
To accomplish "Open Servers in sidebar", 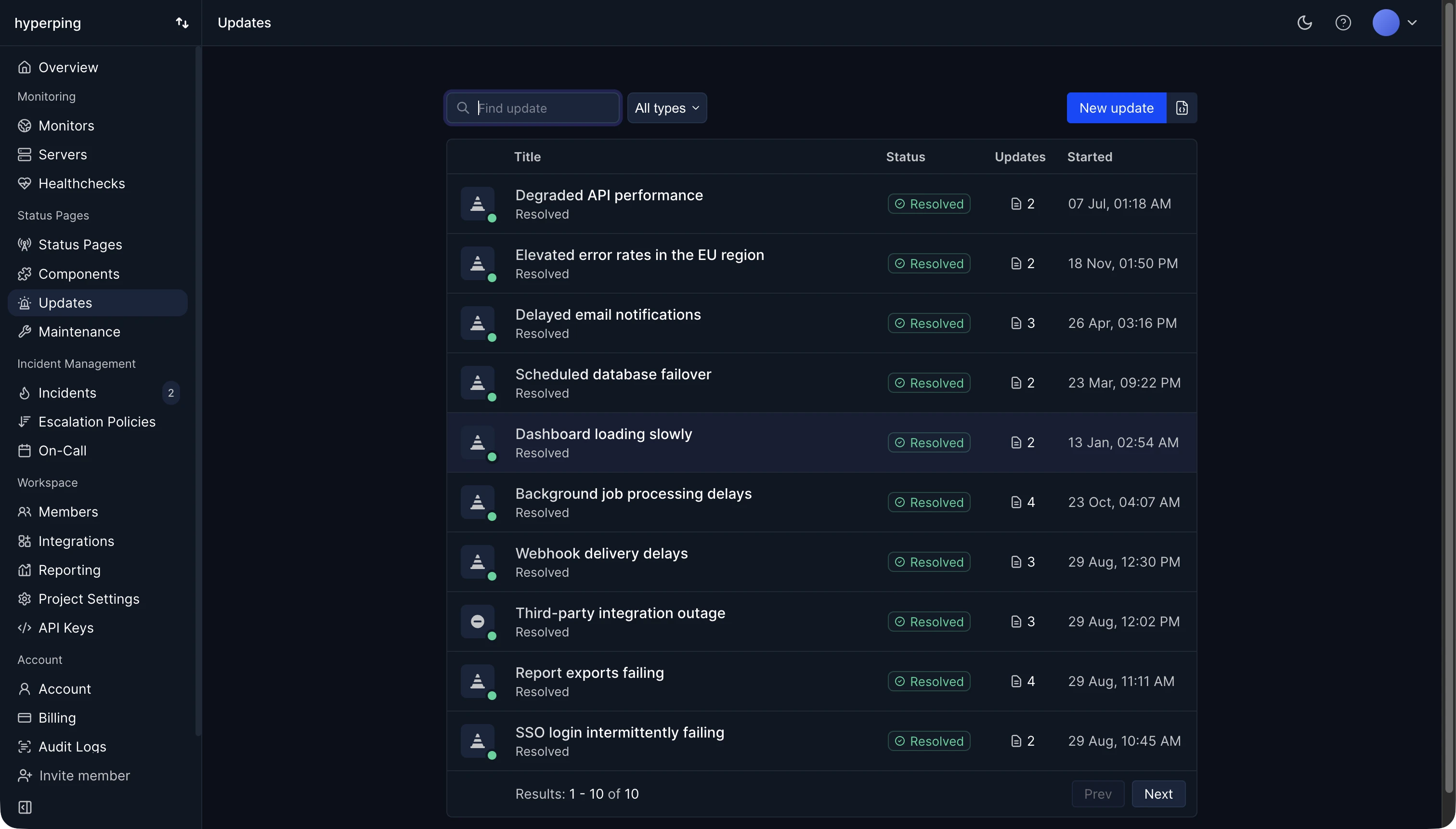I will 97,155.
